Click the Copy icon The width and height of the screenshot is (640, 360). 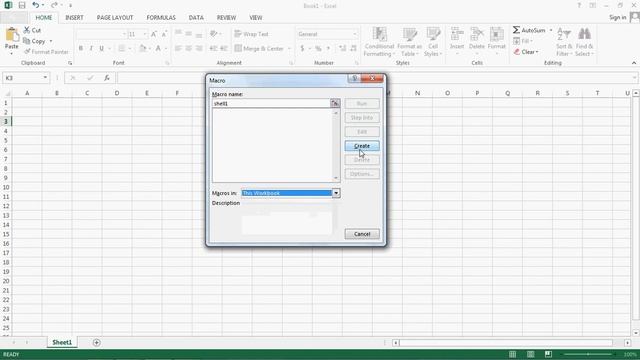click(27, 41)
